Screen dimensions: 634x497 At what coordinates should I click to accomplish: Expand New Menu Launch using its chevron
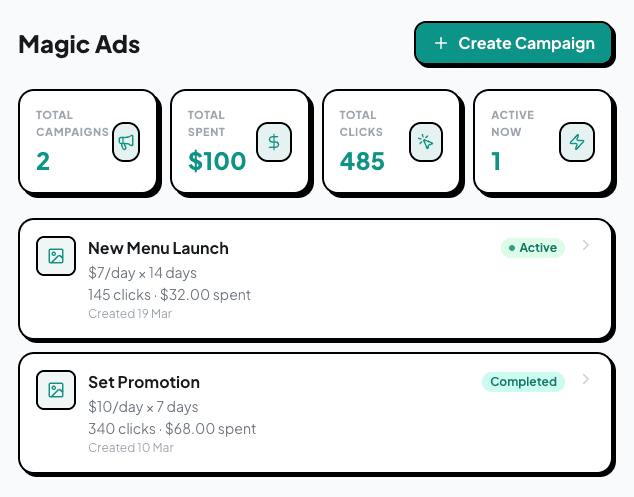coord(586,246)
